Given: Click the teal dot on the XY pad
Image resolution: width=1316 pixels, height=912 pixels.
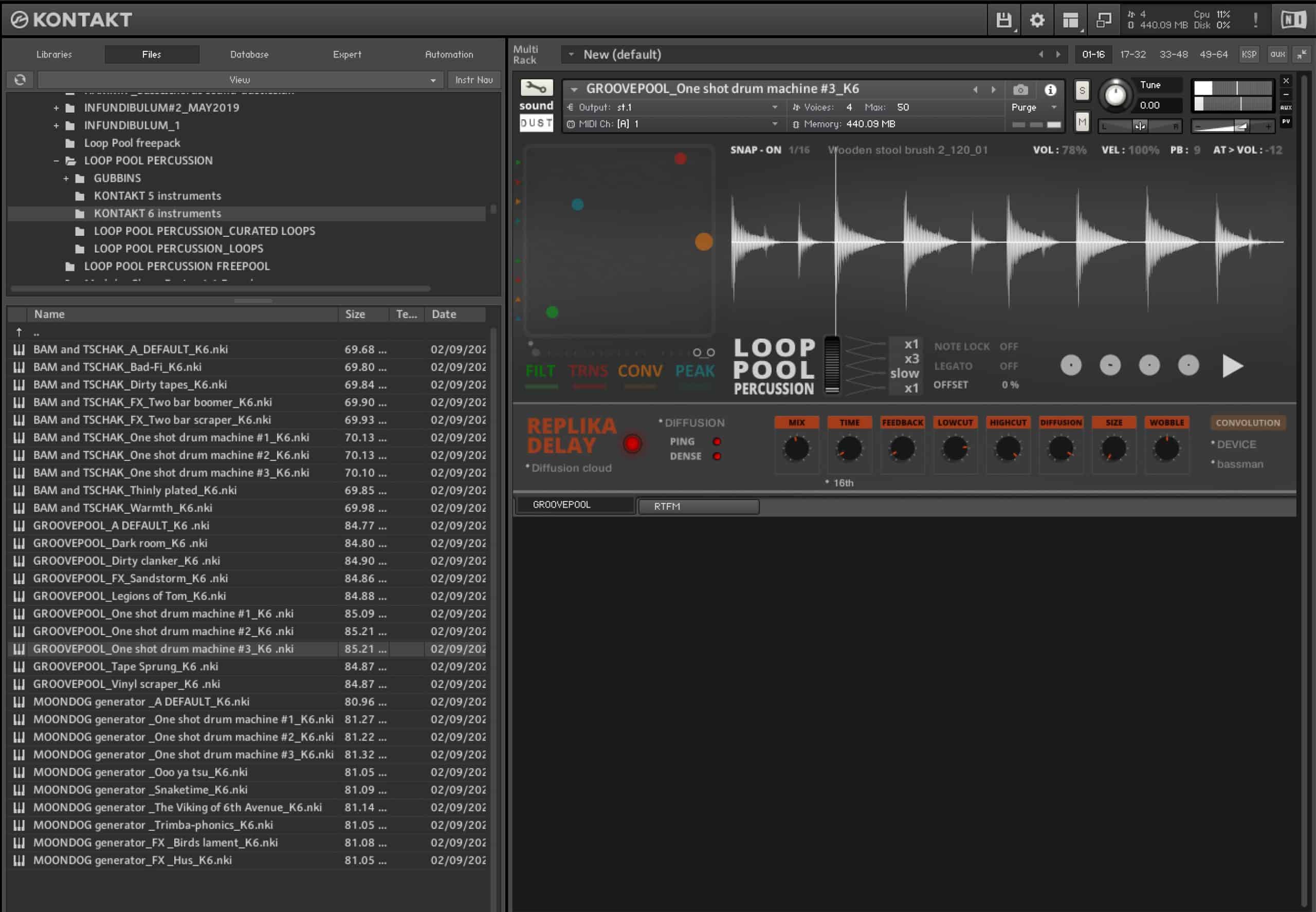Looking at the screenshot, I should coord(577,204).
